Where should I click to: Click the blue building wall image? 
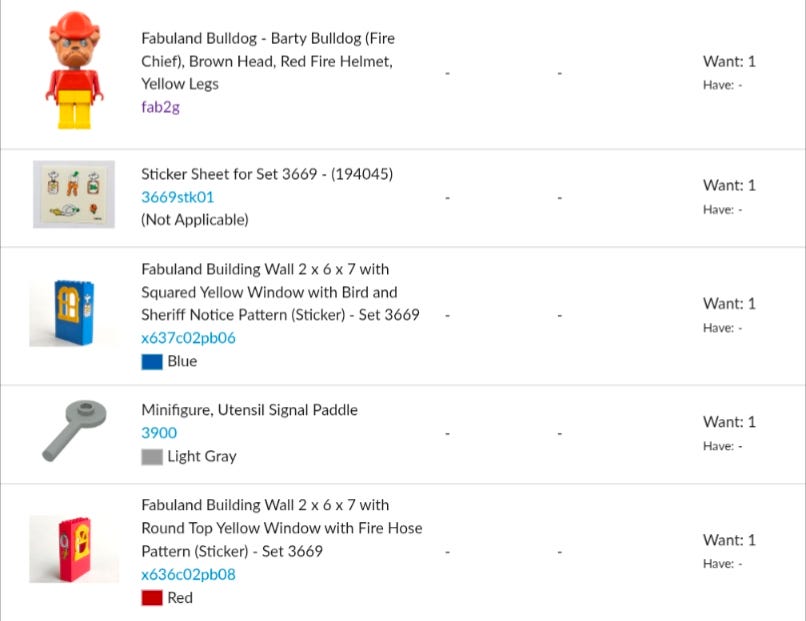[x=73, y=313]
